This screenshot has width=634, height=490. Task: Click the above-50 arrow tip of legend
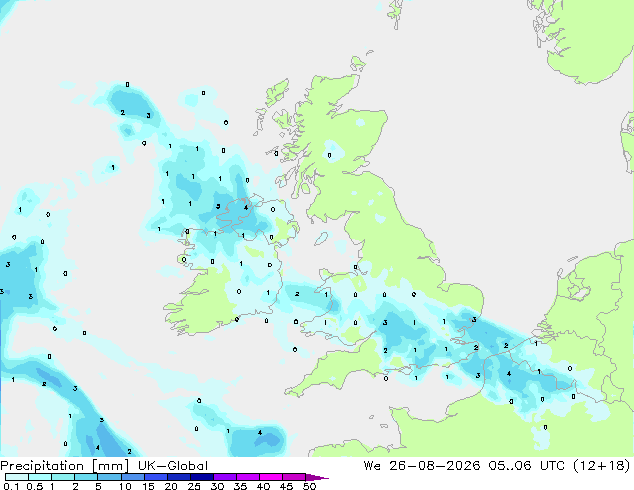click(317, 477)
